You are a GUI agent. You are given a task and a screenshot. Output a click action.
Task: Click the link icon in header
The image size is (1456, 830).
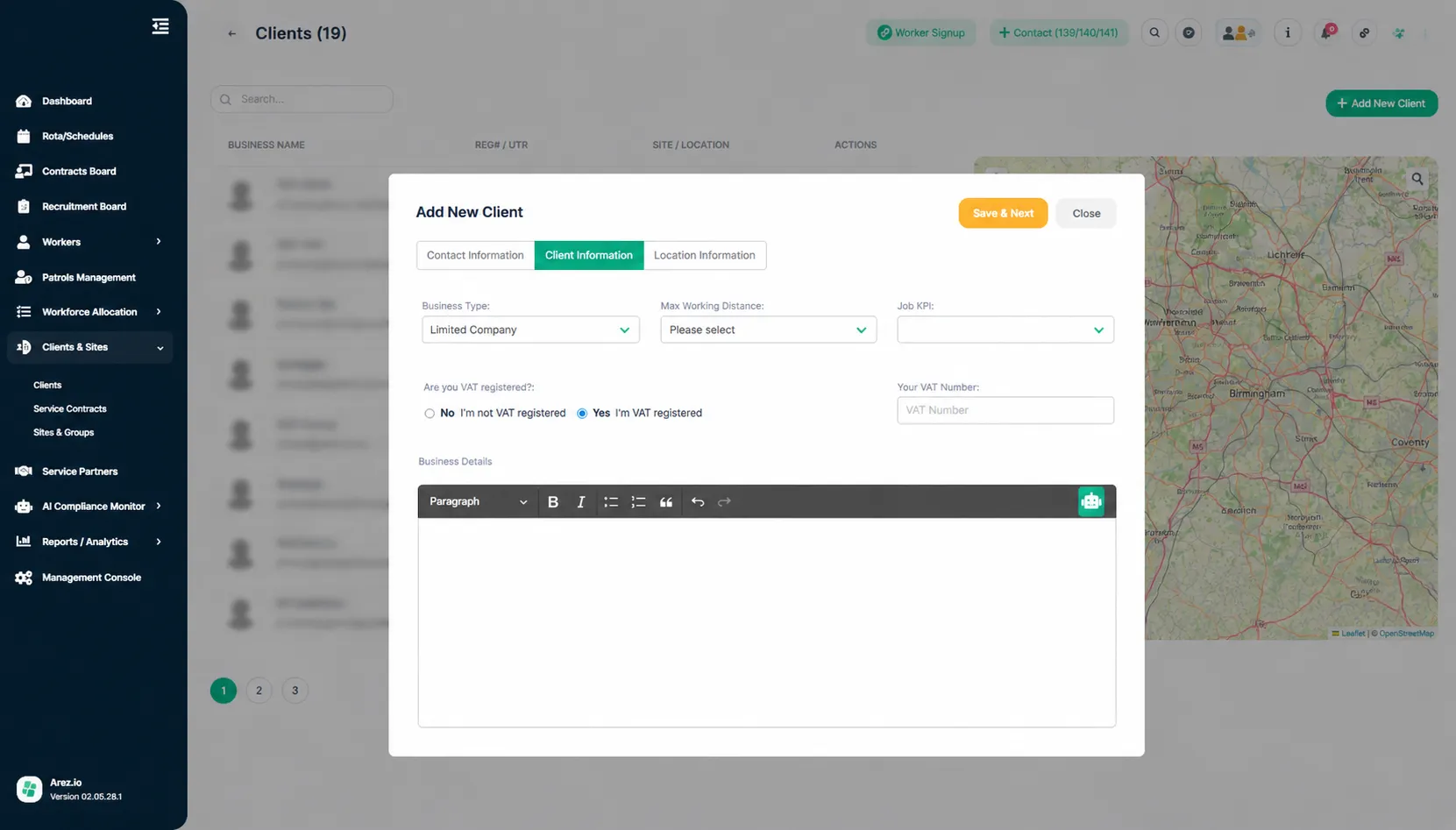[x=1364, y=32]
